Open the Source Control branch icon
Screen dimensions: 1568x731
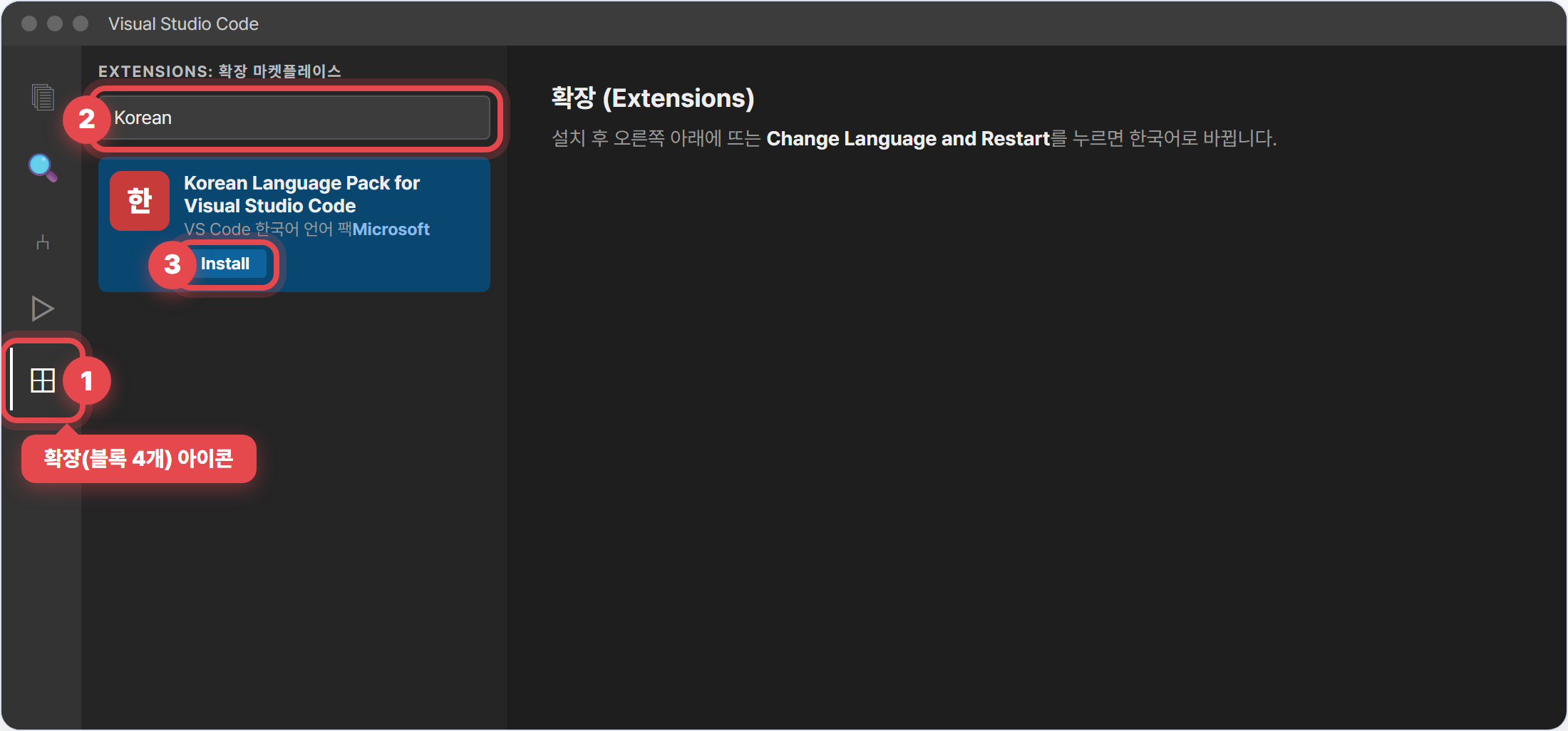click(43, 242)
